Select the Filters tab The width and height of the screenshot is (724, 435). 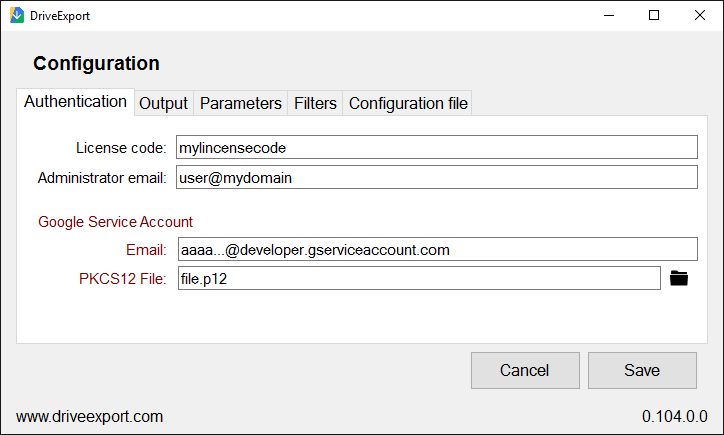pos(315,103)
